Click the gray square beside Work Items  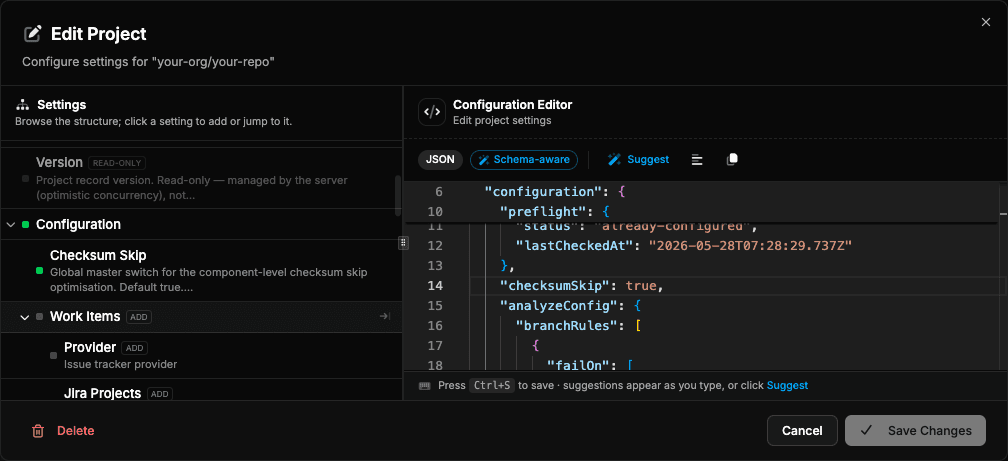tap(40, 316)
